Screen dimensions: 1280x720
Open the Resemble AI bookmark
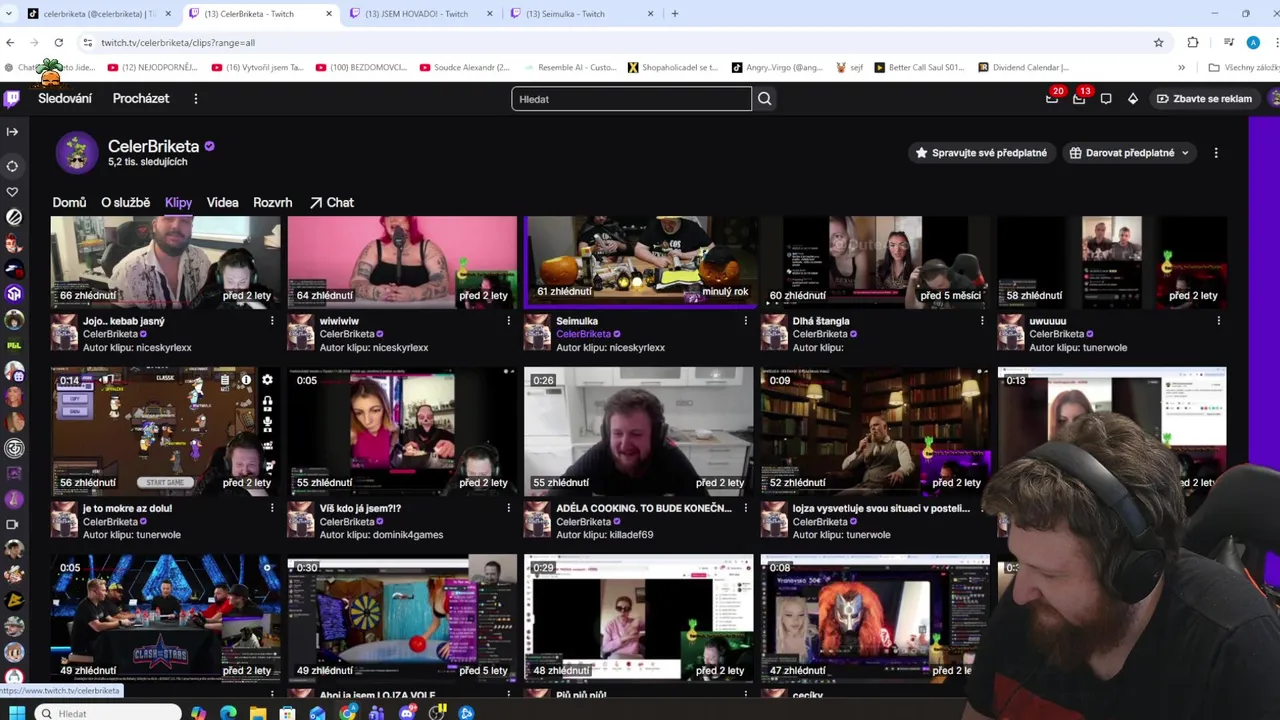569,68
